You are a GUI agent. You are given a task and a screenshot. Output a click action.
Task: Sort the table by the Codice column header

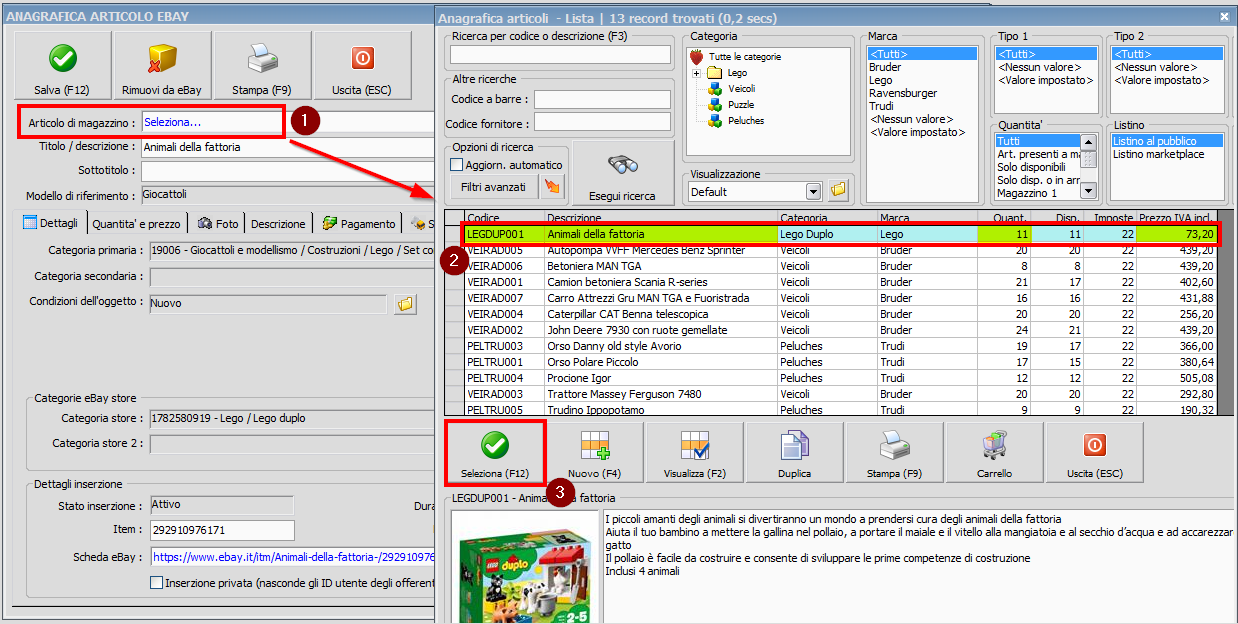(504, 217)
